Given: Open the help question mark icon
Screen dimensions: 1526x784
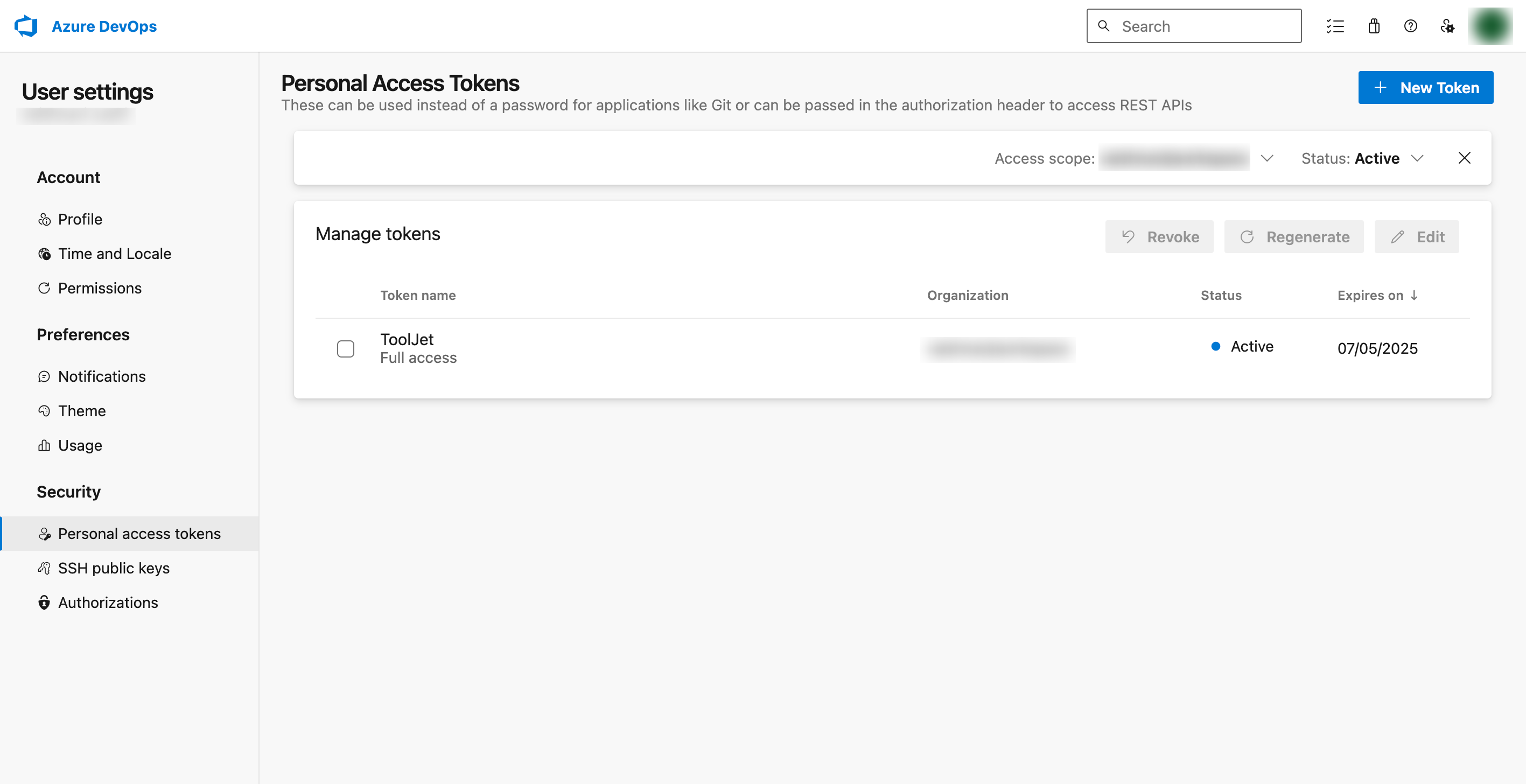Looking at the screenshot, I should click(1410, 26).
